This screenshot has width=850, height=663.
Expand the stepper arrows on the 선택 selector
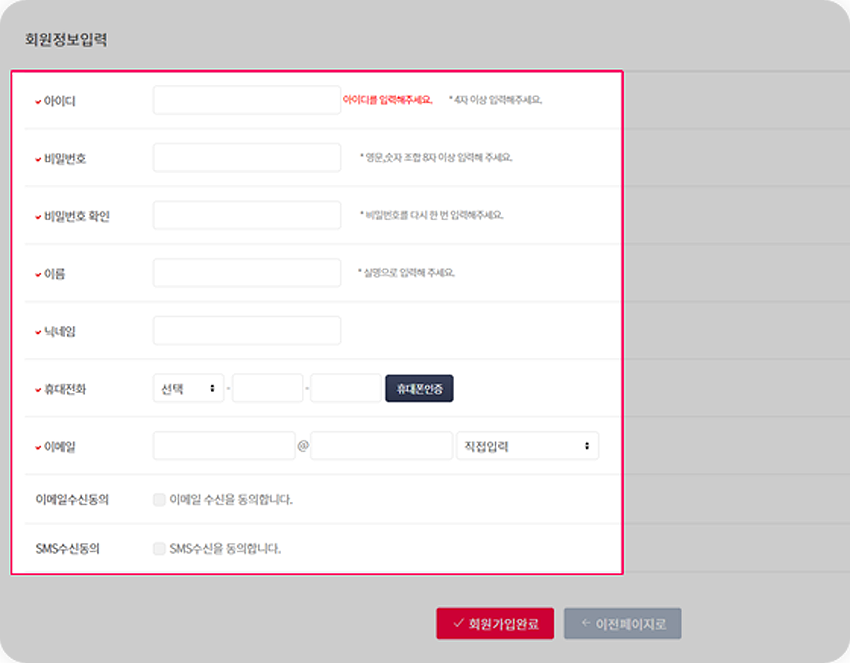click(214, 388)
